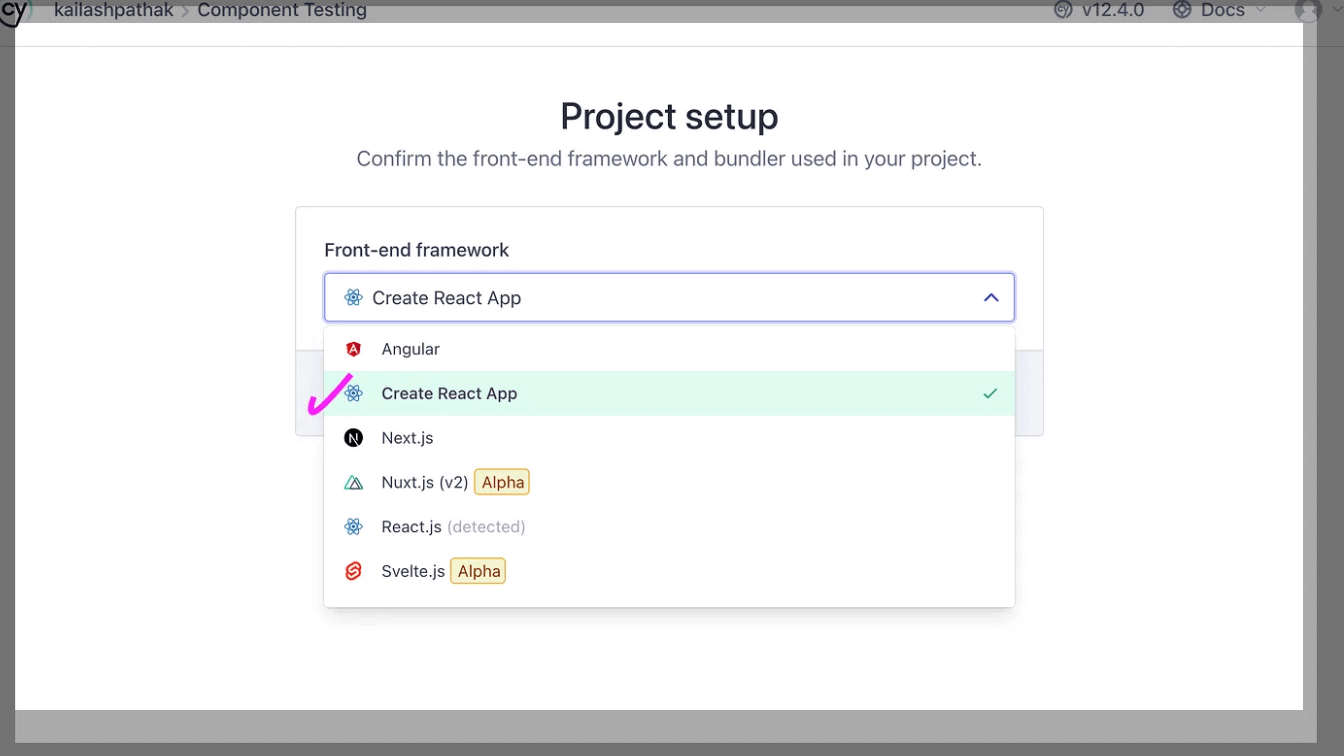Click the user avatar icon in header
Screen dimensions: 1344x756
[x=1308, y=10]
